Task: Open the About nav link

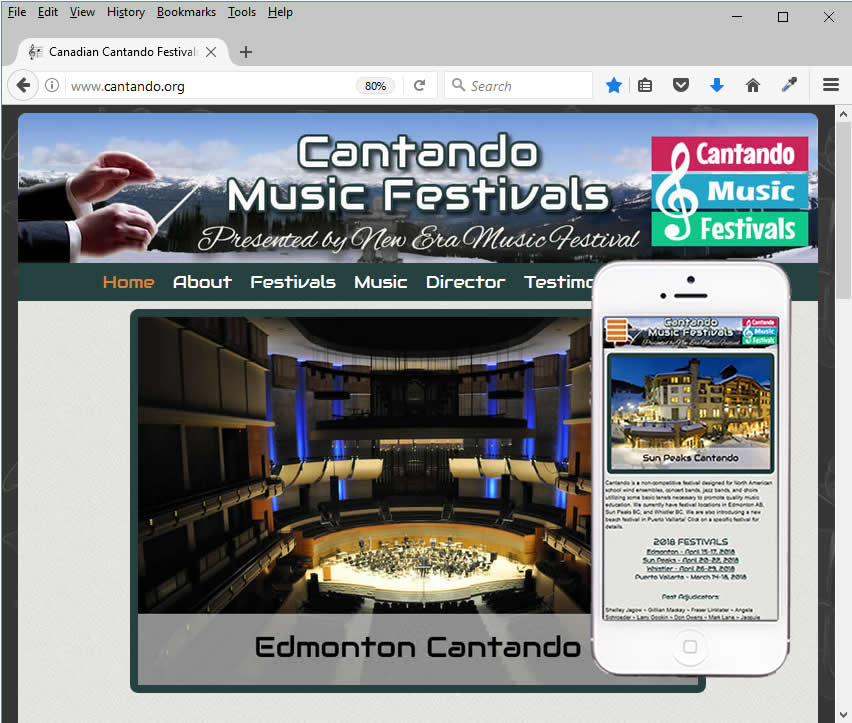Action: coord(202,282)
